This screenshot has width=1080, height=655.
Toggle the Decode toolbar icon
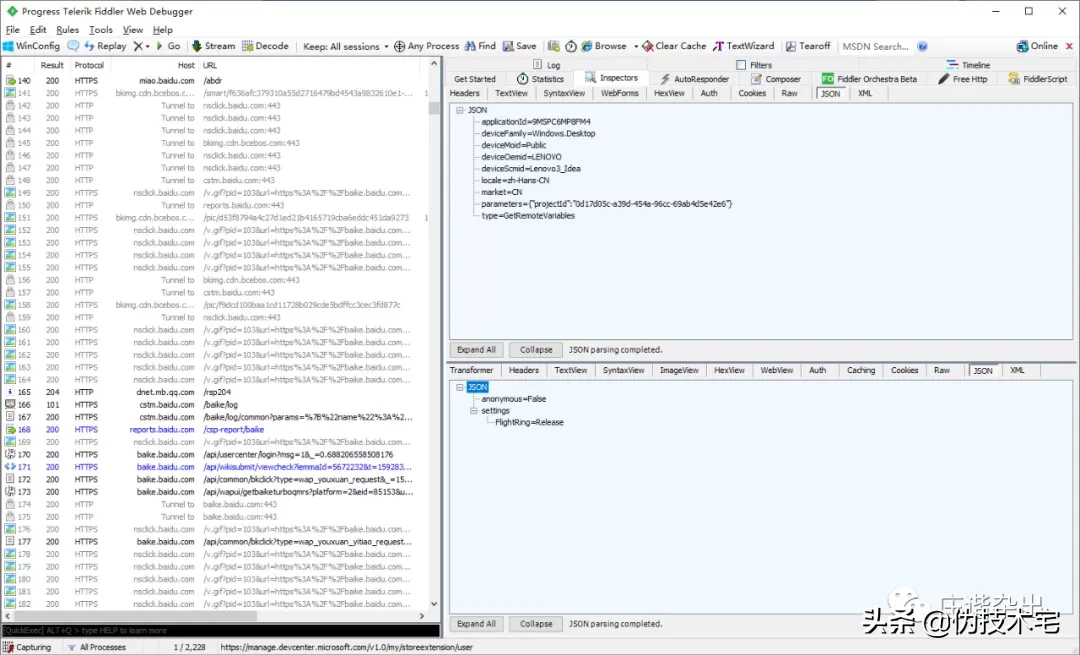(x=248, y=46)
